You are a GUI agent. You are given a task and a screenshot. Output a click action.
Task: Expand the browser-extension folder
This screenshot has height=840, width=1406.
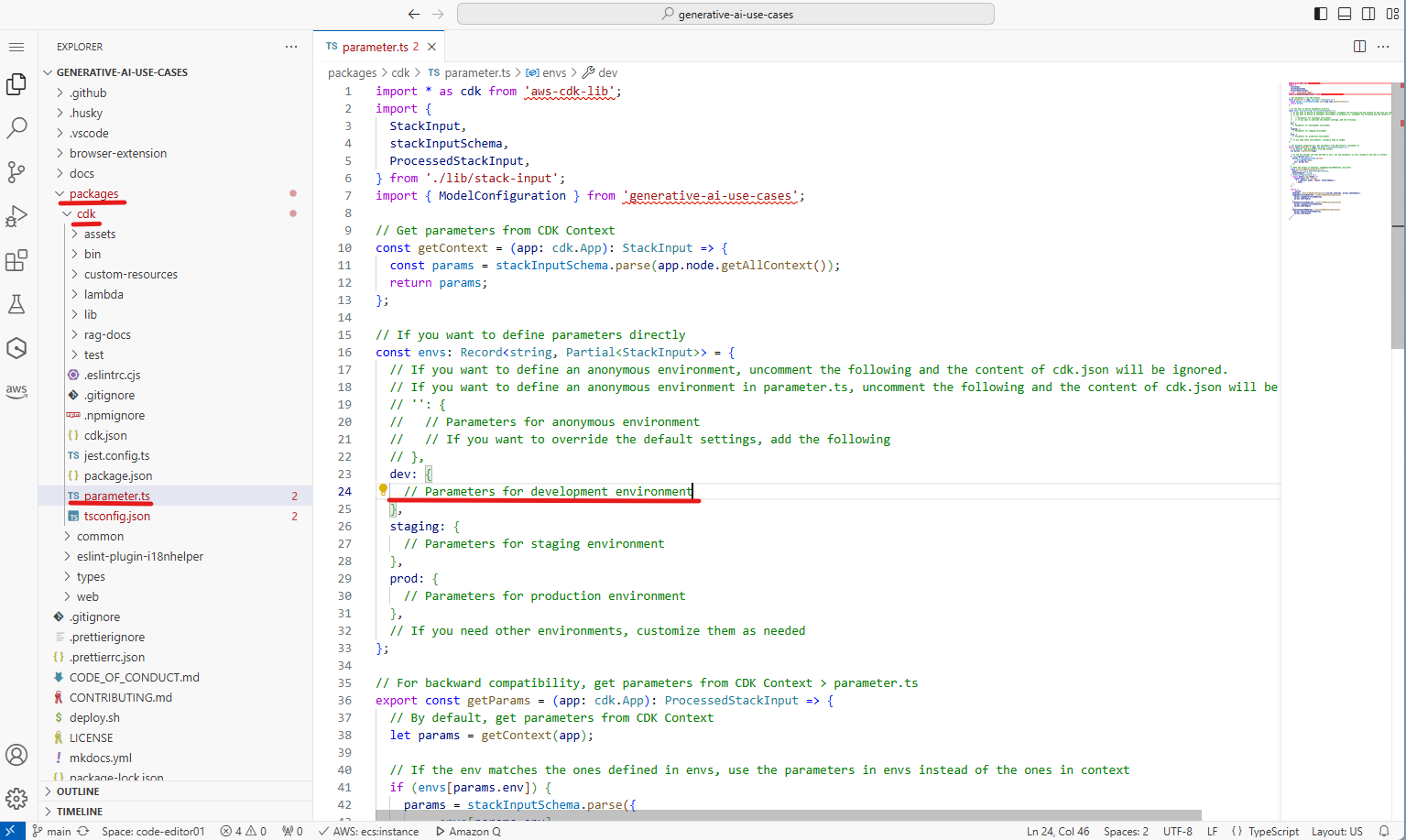click(176, 153)
